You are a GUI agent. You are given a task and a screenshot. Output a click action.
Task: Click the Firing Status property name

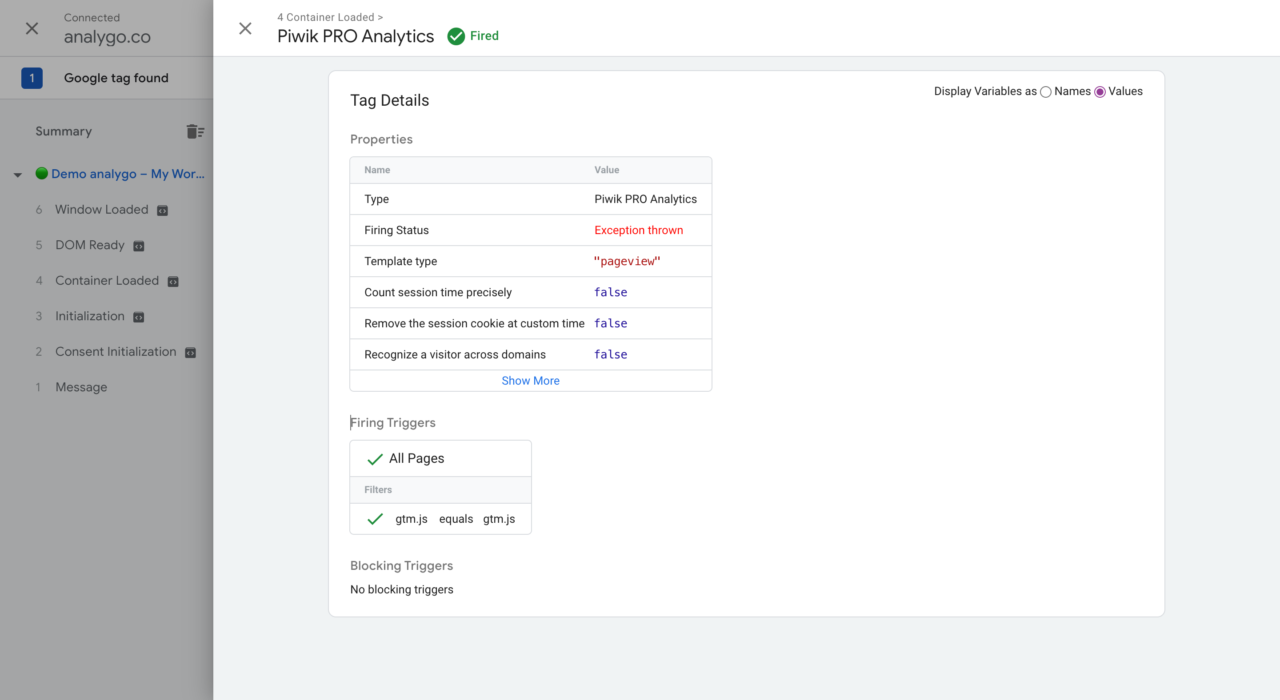(x=396, y=230)
